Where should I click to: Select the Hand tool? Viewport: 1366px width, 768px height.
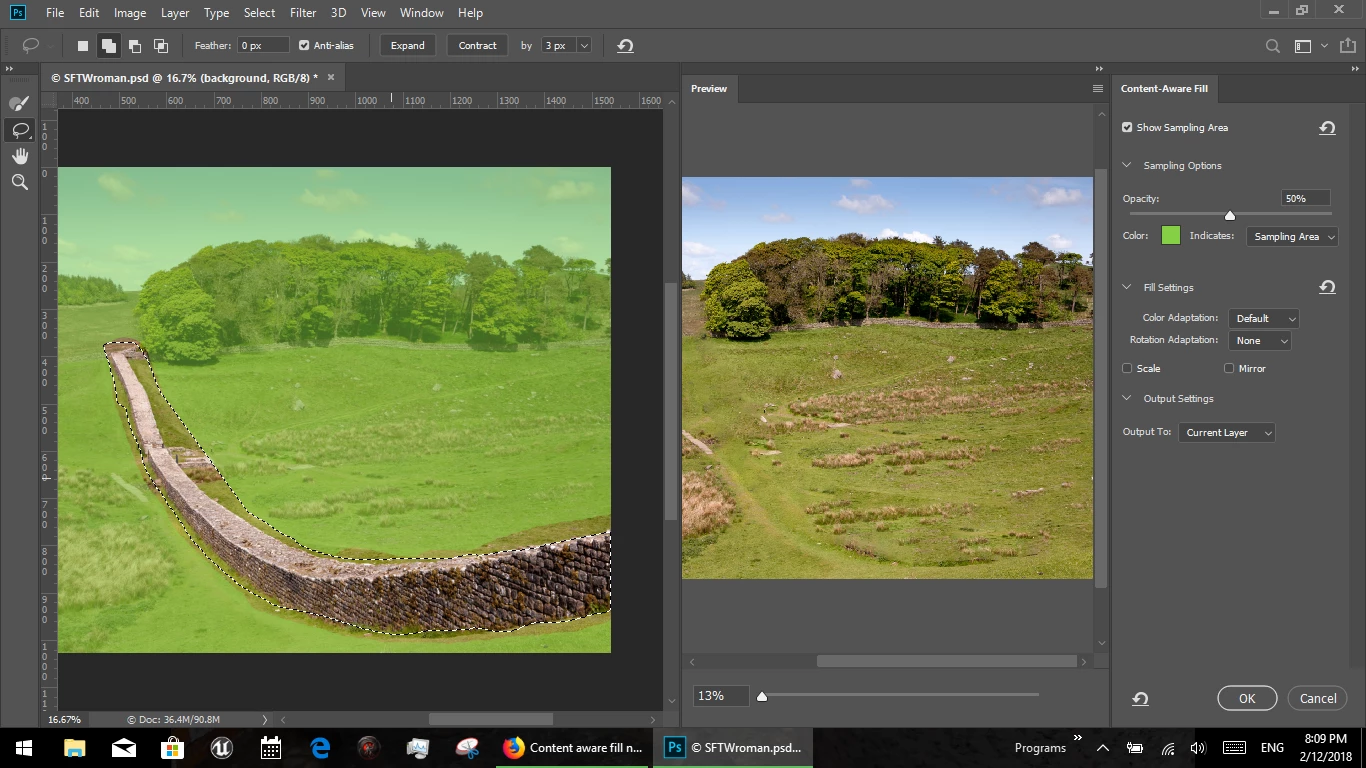point(20,156)
